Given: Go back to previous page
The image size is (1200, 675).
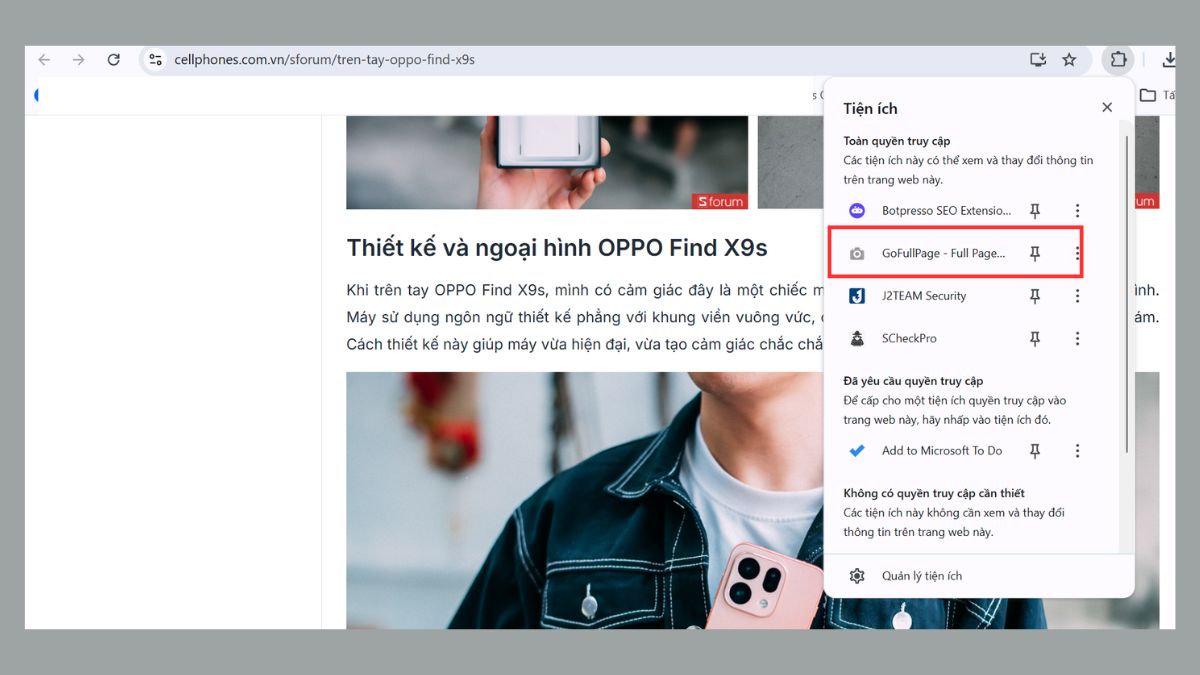Looking at the screenshot, I should (x=44, y=60).
